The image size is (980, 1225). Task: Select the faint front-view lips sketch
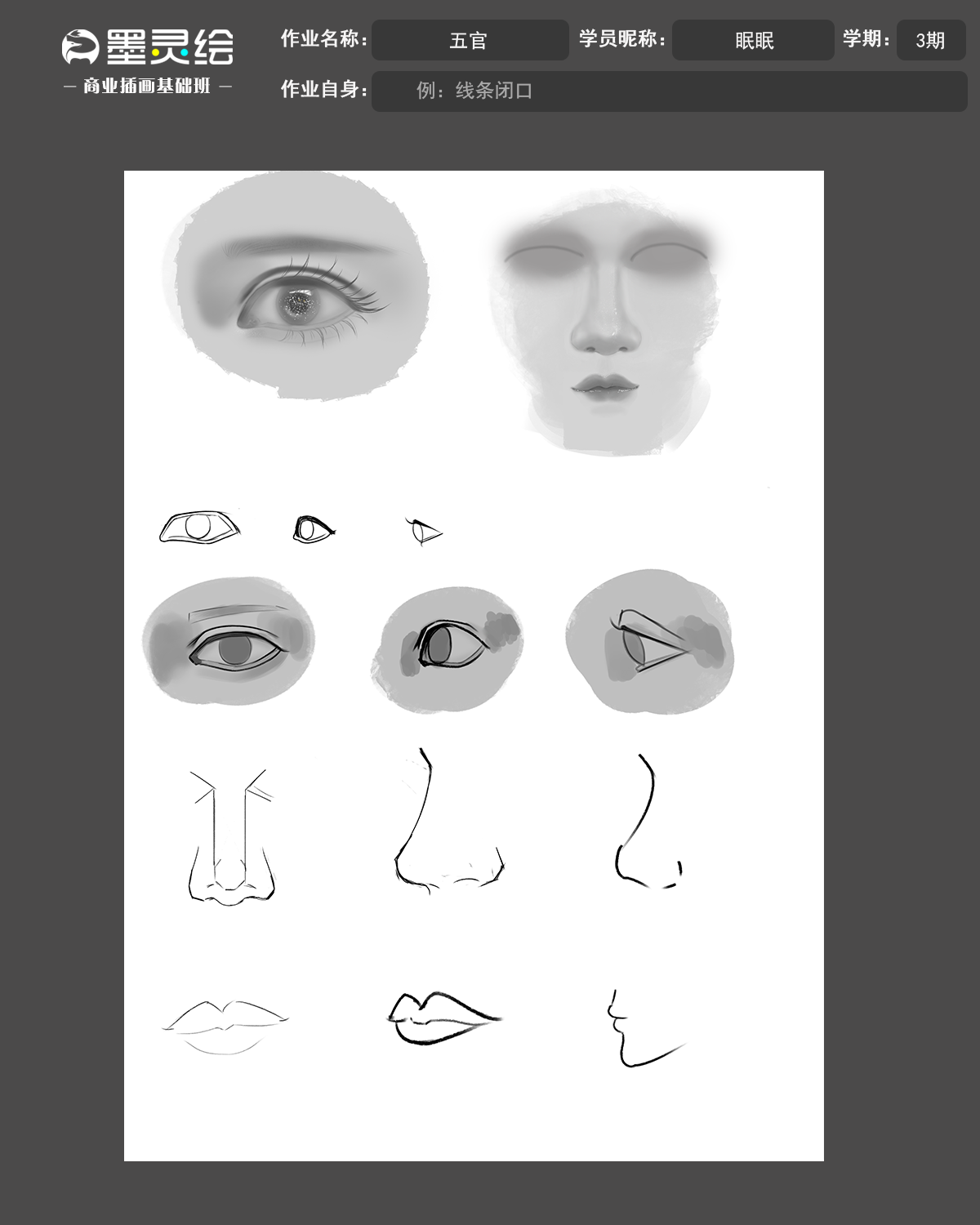pyautogui.click(x=226, y=1027)
